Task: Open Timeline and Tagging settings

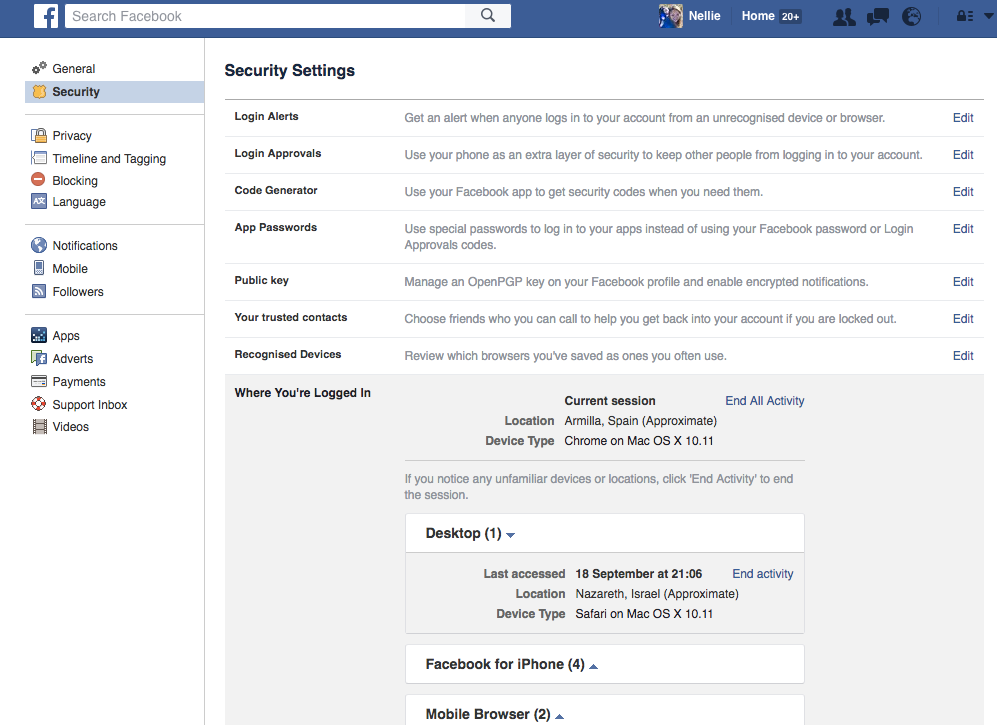Action: click(109, 158)
